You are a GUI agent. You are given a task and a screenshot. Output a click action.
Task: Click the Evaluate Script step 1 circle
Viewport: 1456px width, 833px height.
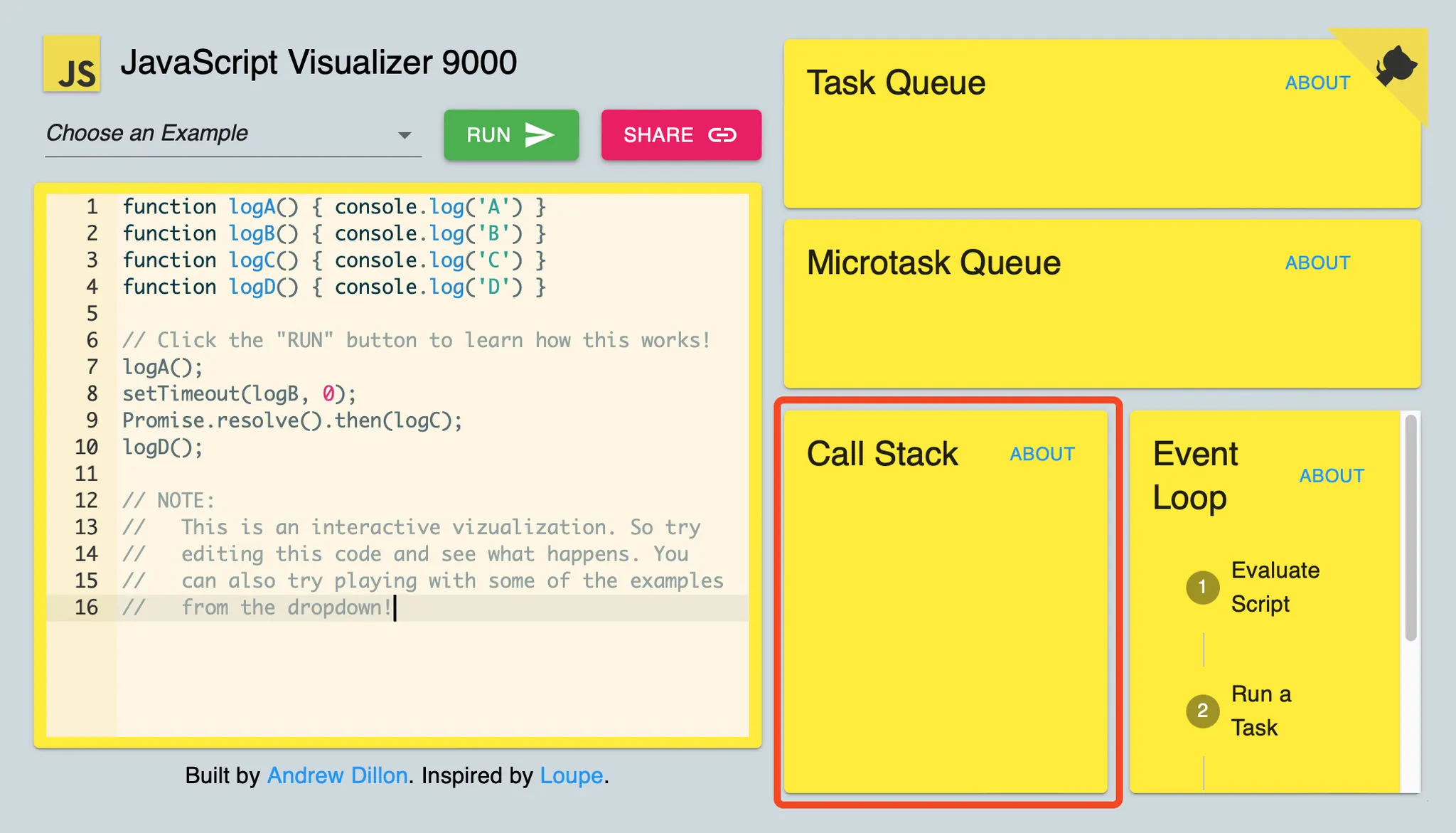pyautogui.click(x=1202, y=587)
